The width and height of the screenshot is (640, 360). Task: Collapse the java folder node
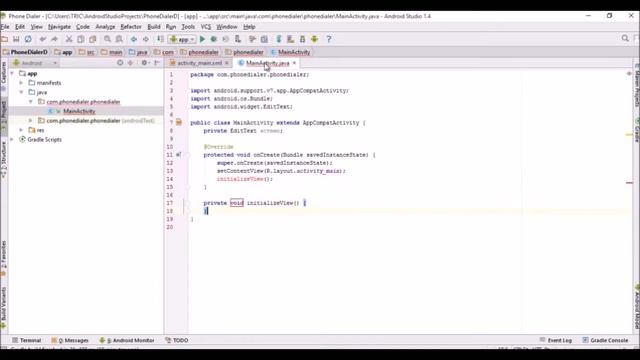pyautogui.click(x=22, y=92)
